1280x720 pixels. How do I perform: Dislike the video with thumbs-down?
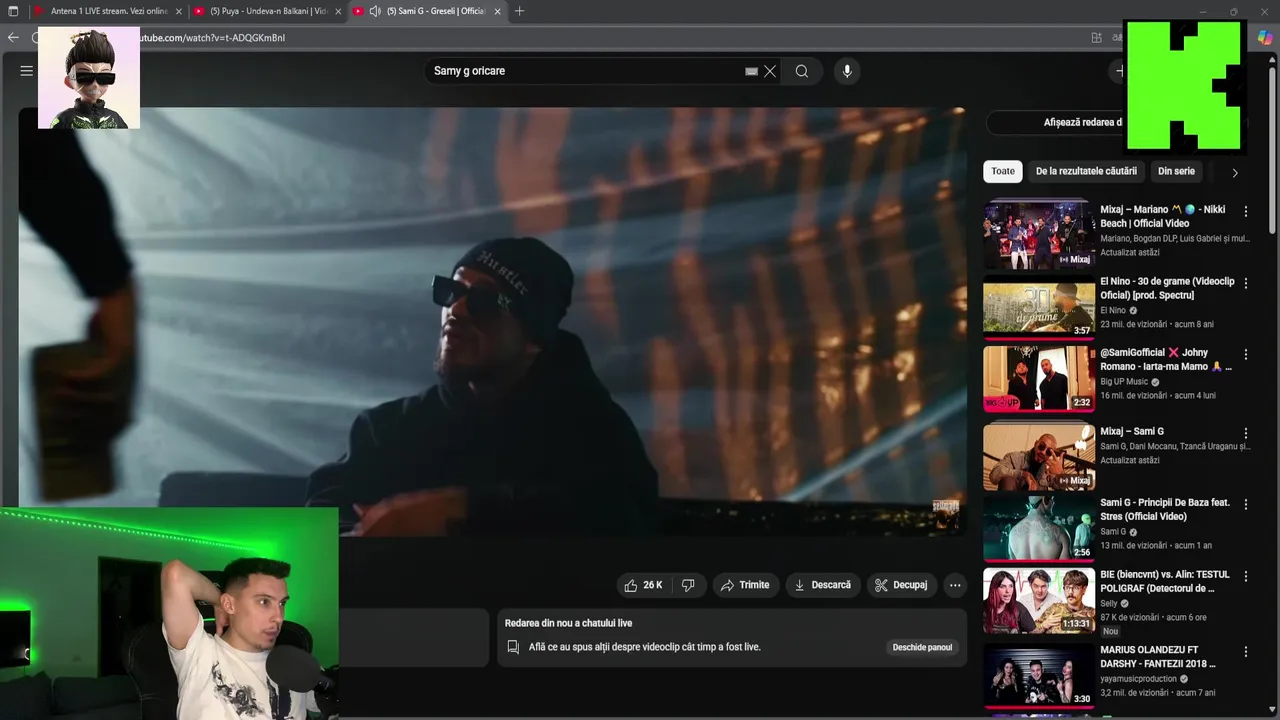click(688, 585)
